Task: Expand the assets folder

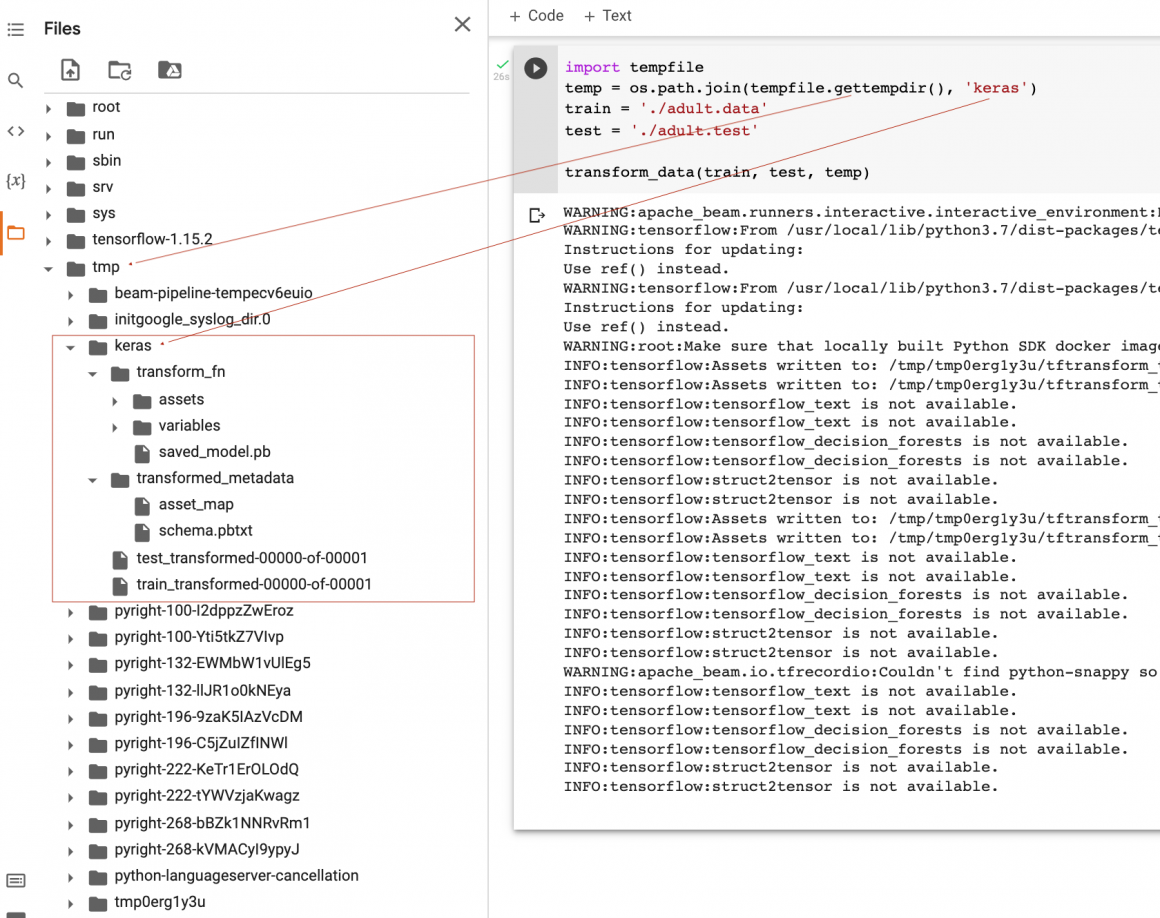Action: pos(116,401)
